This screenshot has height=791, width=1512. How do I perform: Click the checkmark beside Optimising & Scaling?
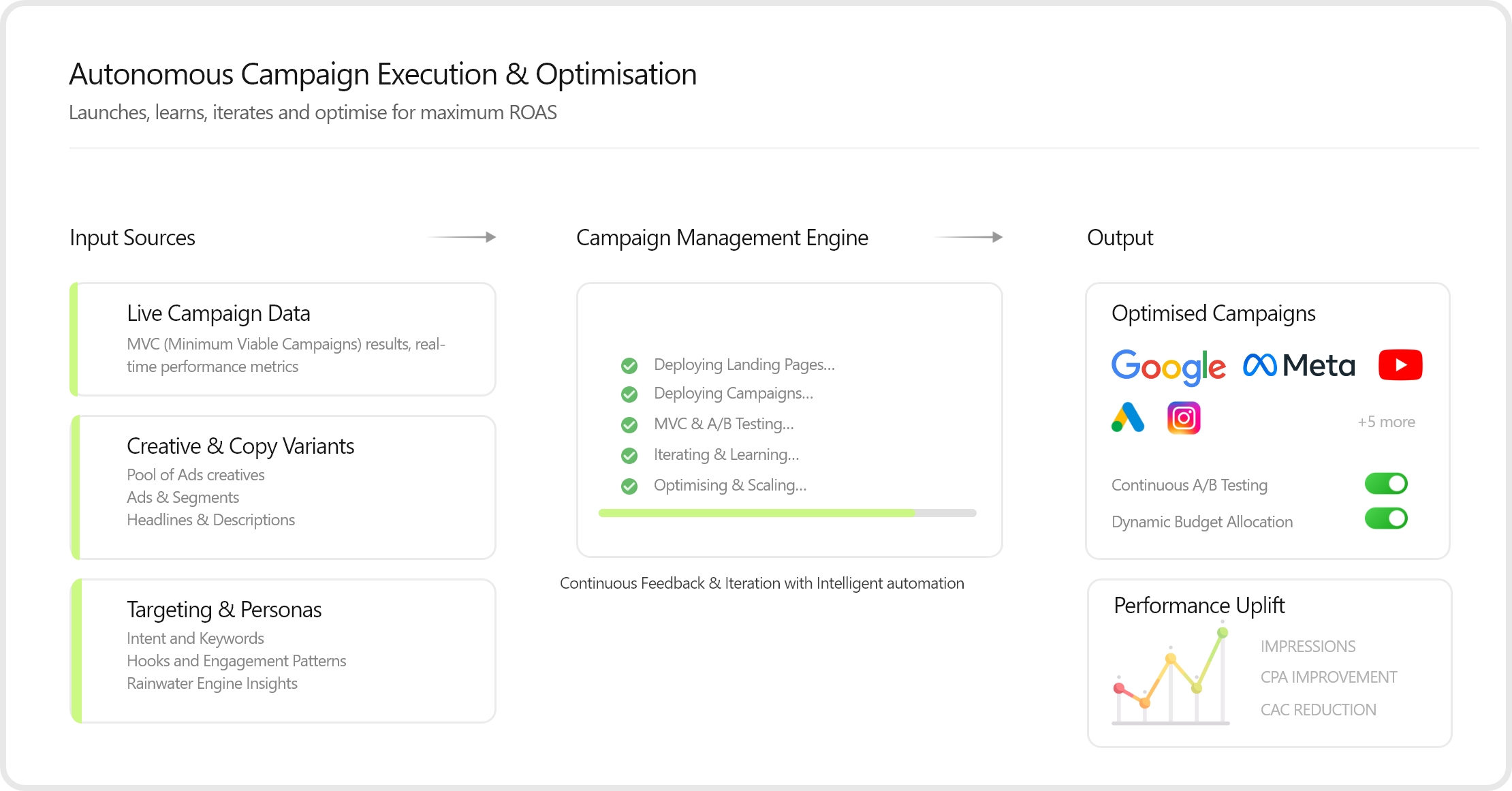pos(628,486)
